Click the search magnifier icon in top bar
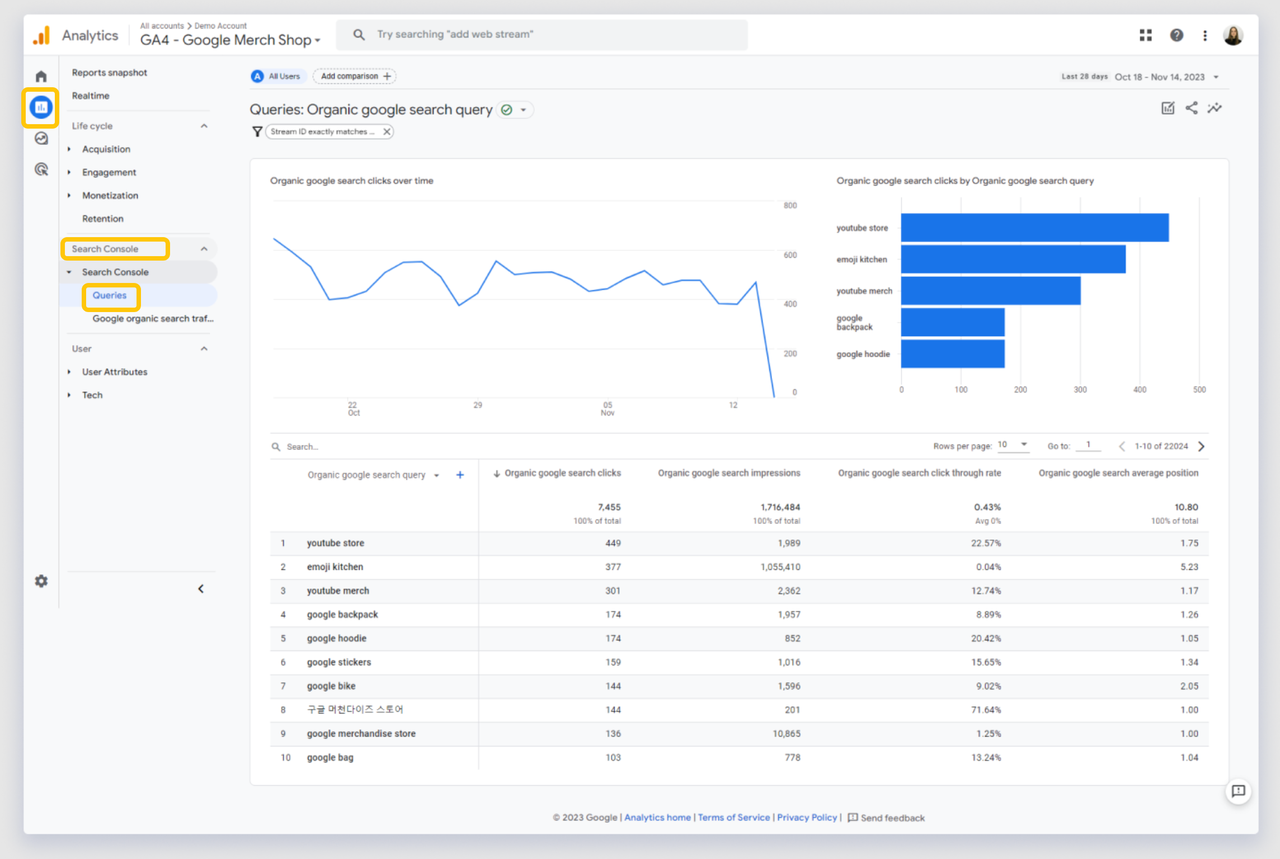Screen dimensions: 1280x859 [x=359, y=35]
